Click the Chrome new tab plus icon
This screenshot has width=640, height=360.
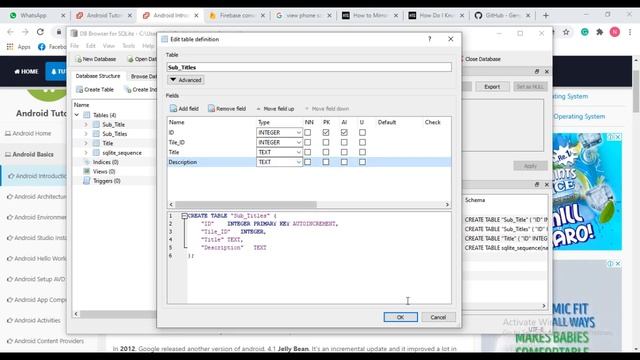tap(546, 16)
